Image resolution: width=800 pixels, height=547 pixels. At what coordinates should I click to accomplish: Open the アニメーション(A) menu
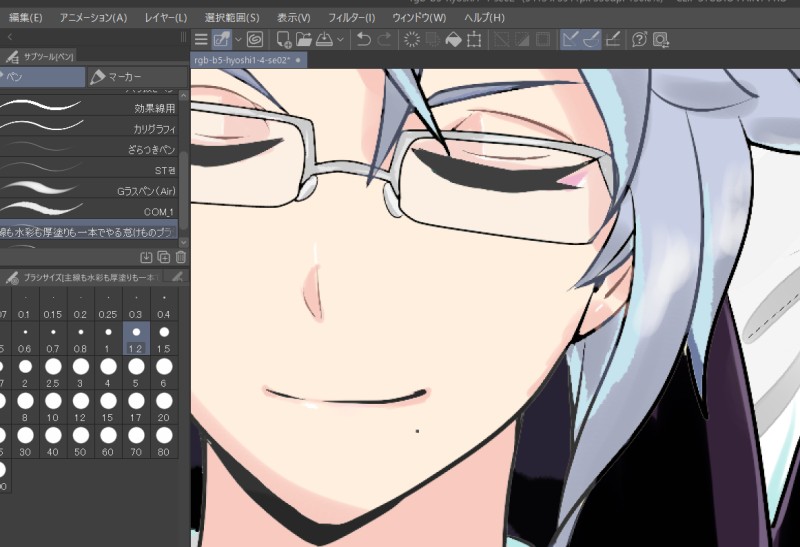click(x=93, y=18)
